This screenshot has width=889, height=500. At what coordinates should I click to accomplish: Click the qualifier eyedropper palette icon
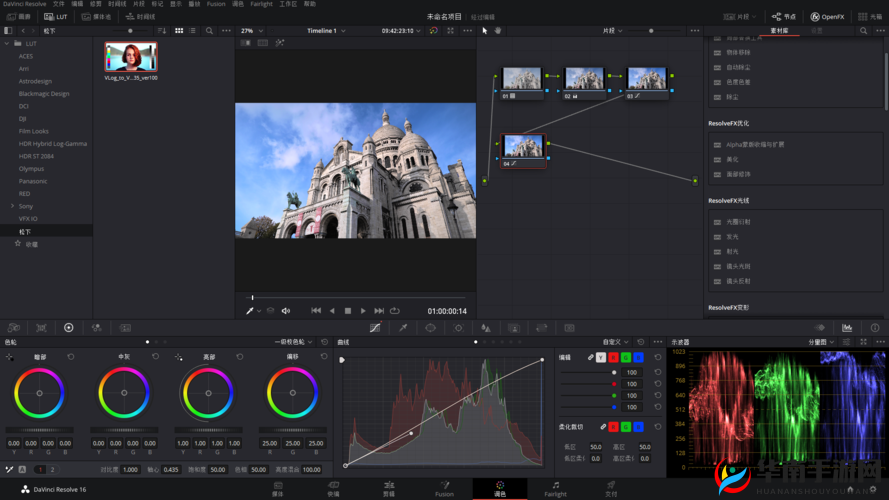coord(403,327)
